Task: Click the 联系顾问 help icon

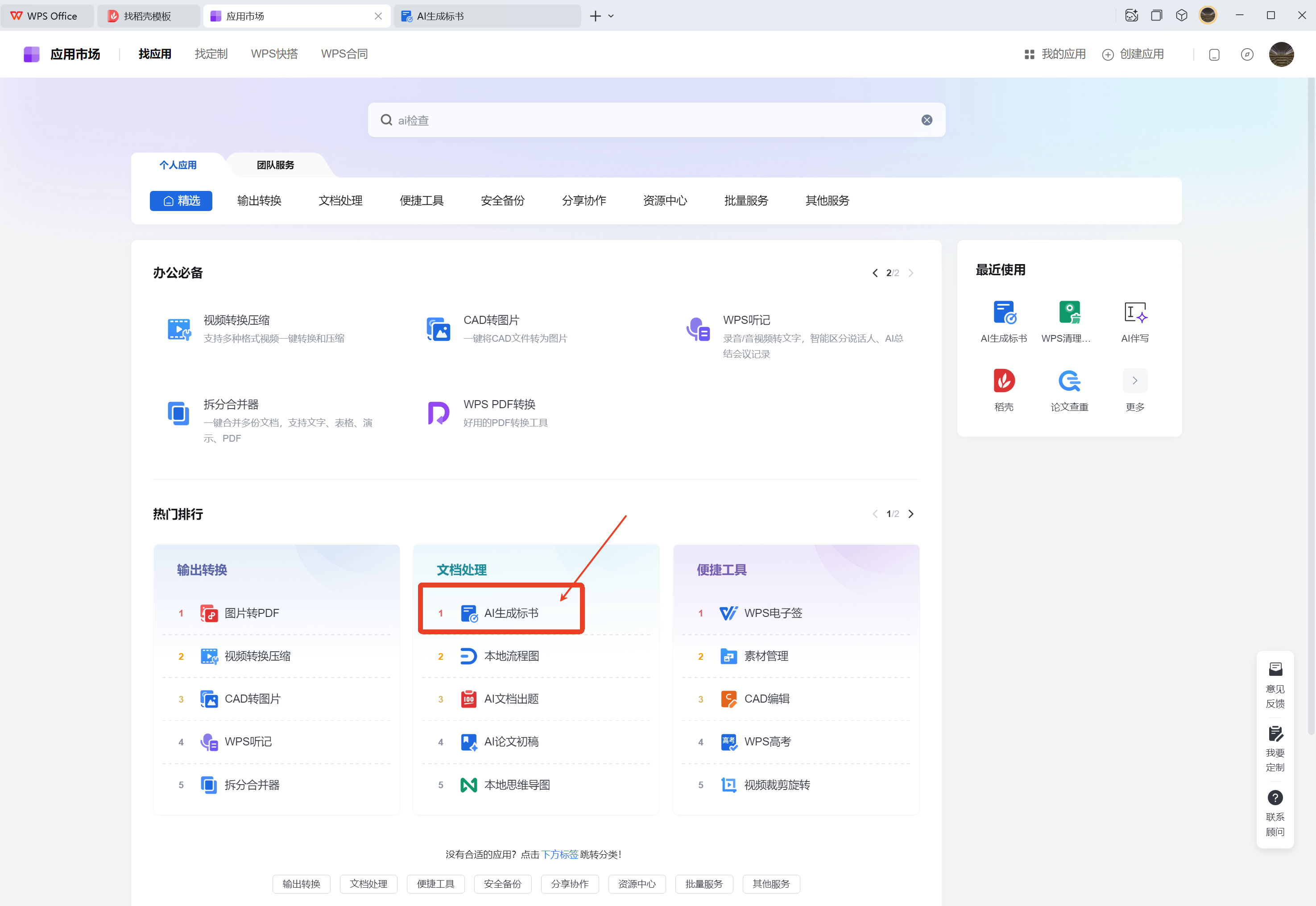Action: pyautogui.click(x=1275, y=798)
